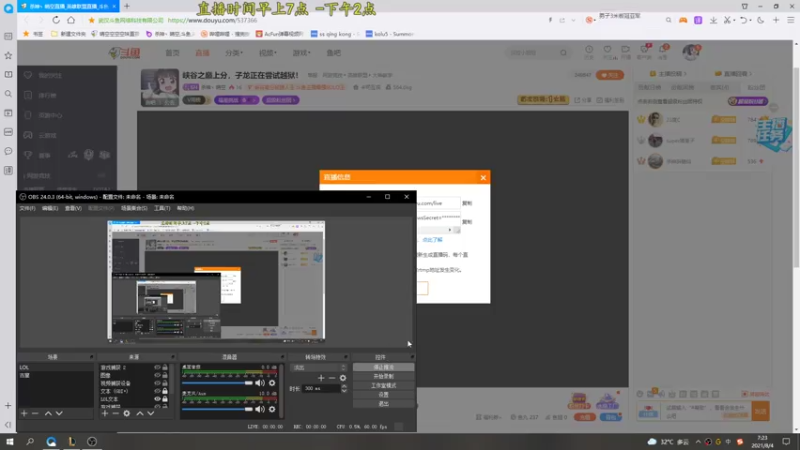Toggle night mode moon icon
The height and width of the screenshot is (450, 800).
click(x=761, y=20)
